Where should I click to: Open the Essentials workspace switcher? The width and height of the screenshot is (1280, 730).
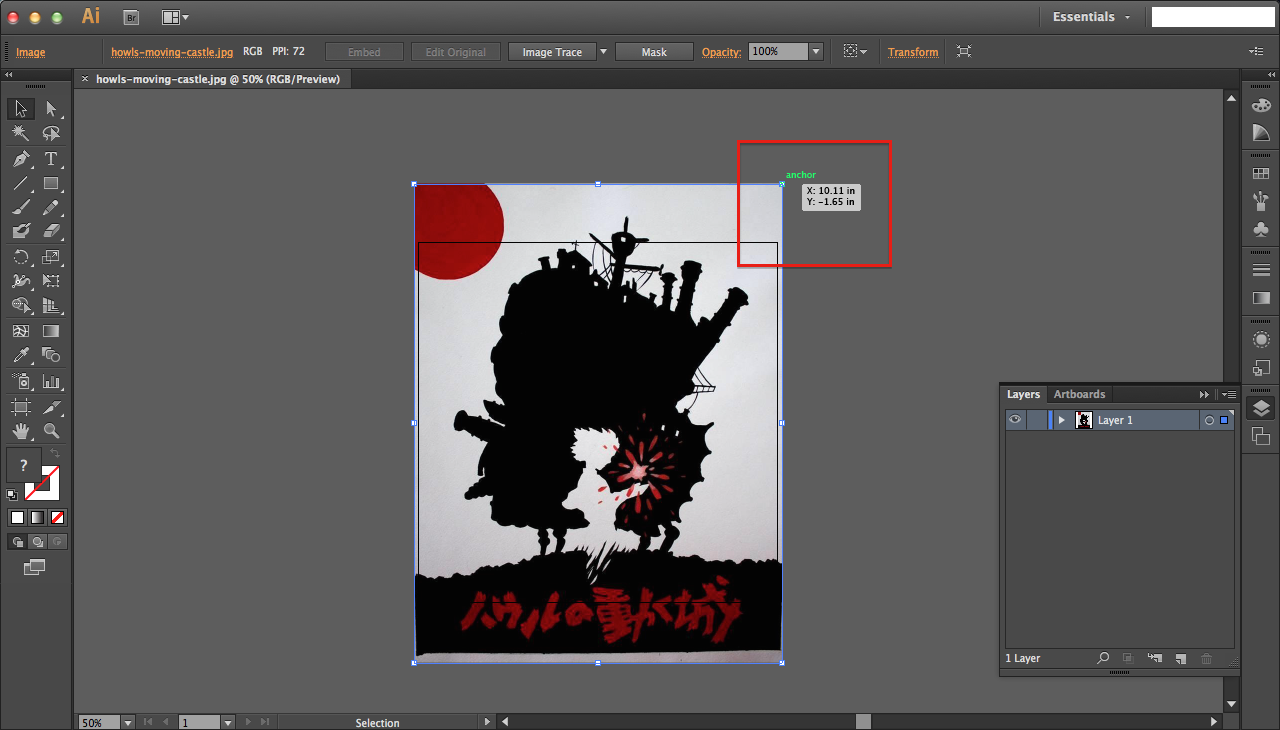[1091, 17]
